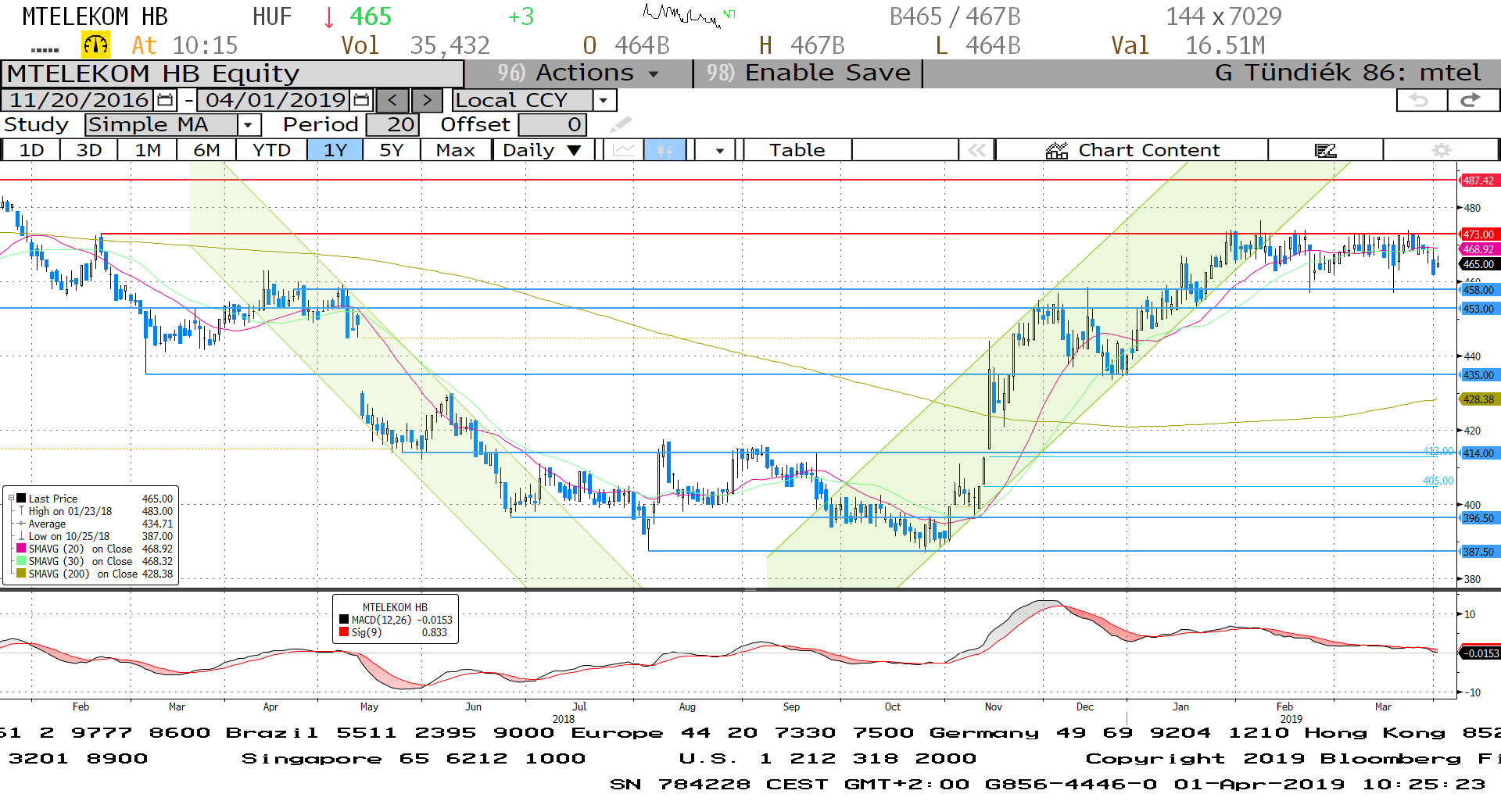Image resolution: width=1501 pixels, height=812 pixels.
Task: Click the Sig(9) red swatch
Action: [x=344, y=632]
